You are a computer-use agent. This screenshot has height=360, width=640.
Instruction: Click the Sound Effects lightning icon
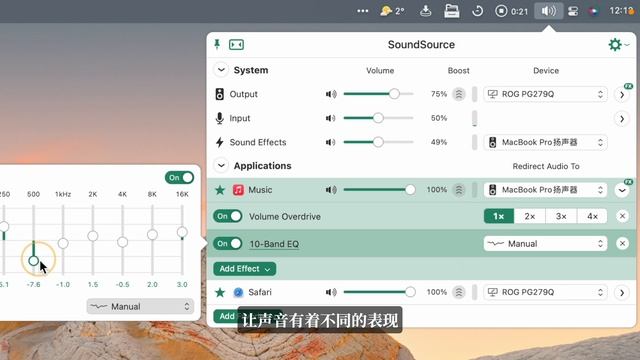[220, 142]
